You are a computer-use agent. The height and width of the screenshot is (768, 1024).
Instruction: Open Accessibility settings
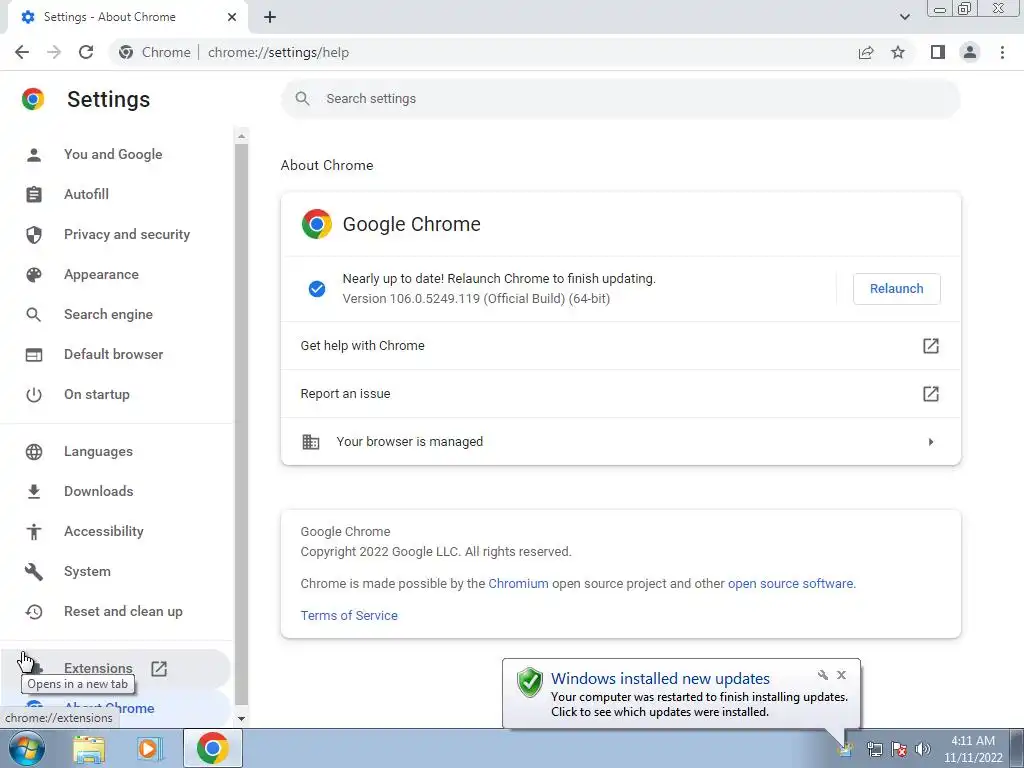coord(104,531)
